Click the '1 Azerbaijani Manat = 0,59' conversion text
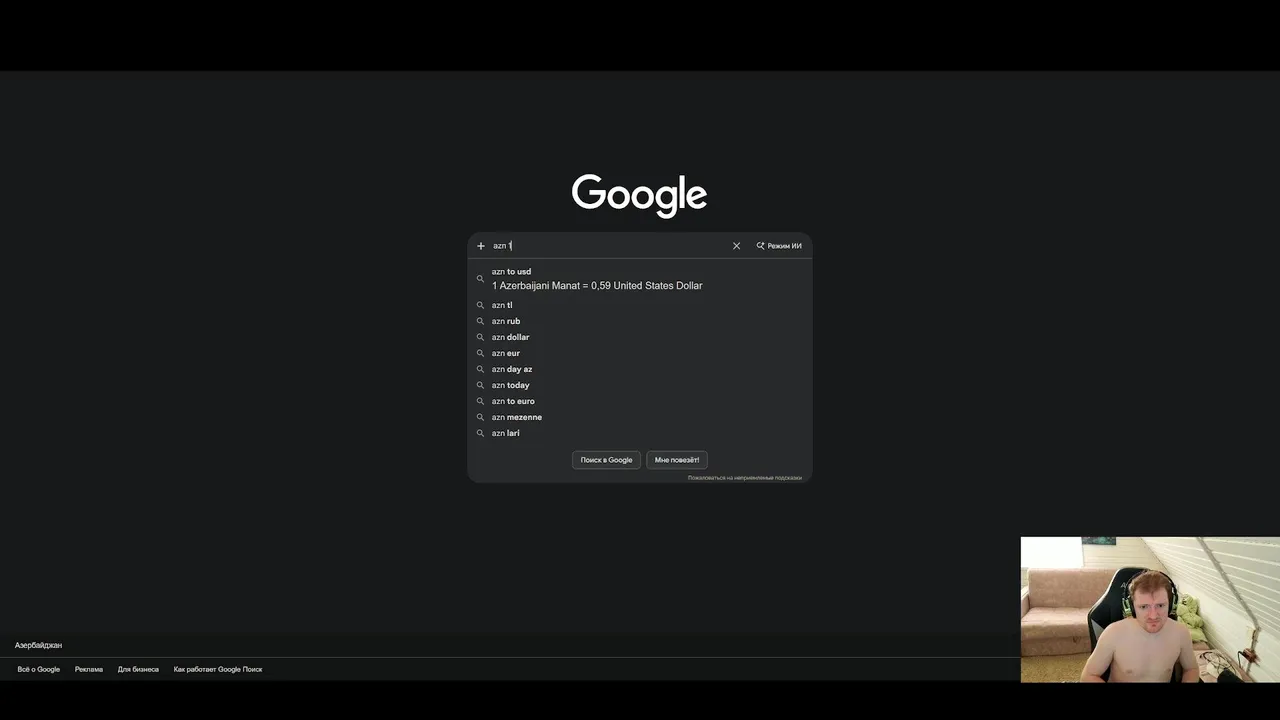The width and height of the screenshot is (1280, 720). pyautogui.click(x=597, y=286)
